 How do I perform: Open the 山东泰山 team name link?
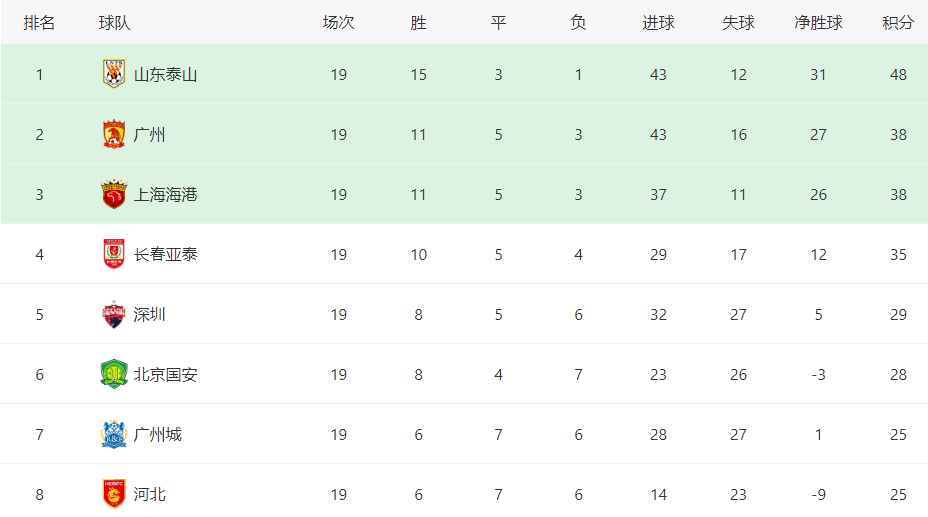[x=165, y=75]
